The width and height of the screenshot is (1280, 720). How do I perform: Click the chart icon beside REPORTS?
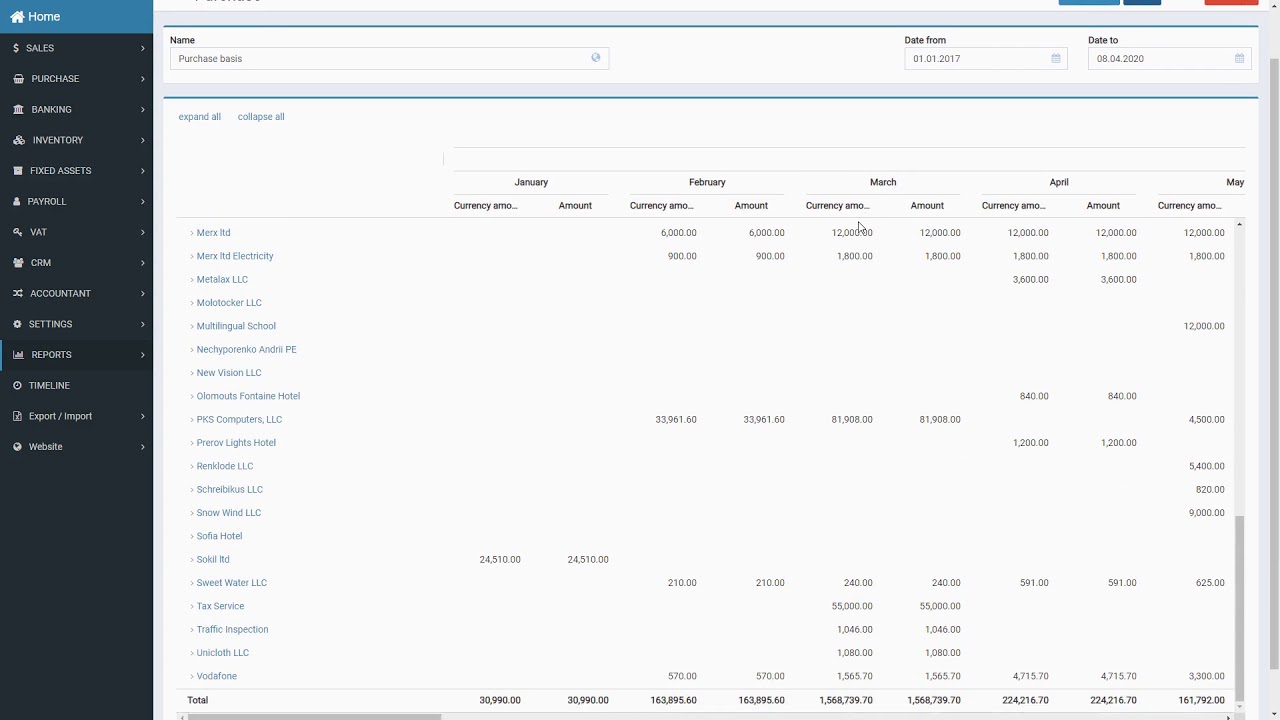pos(19,355)
